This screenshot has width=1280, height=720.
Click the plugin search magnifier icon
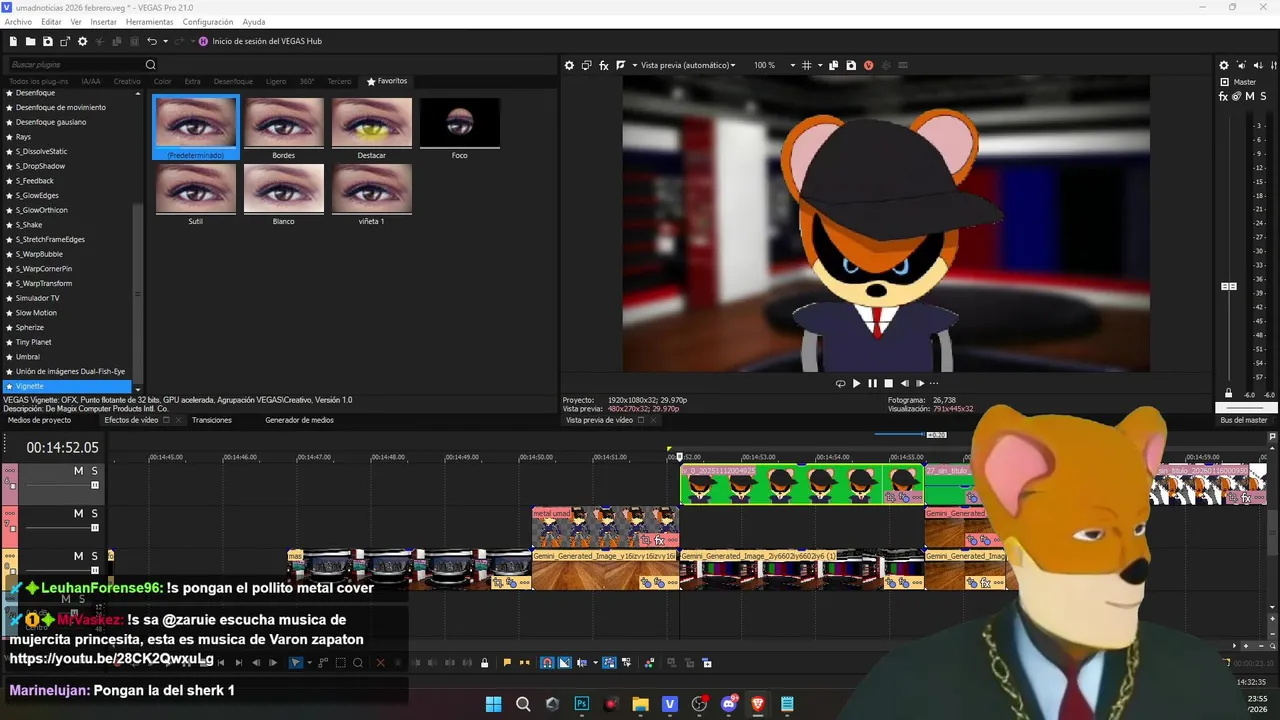[151, 65]
